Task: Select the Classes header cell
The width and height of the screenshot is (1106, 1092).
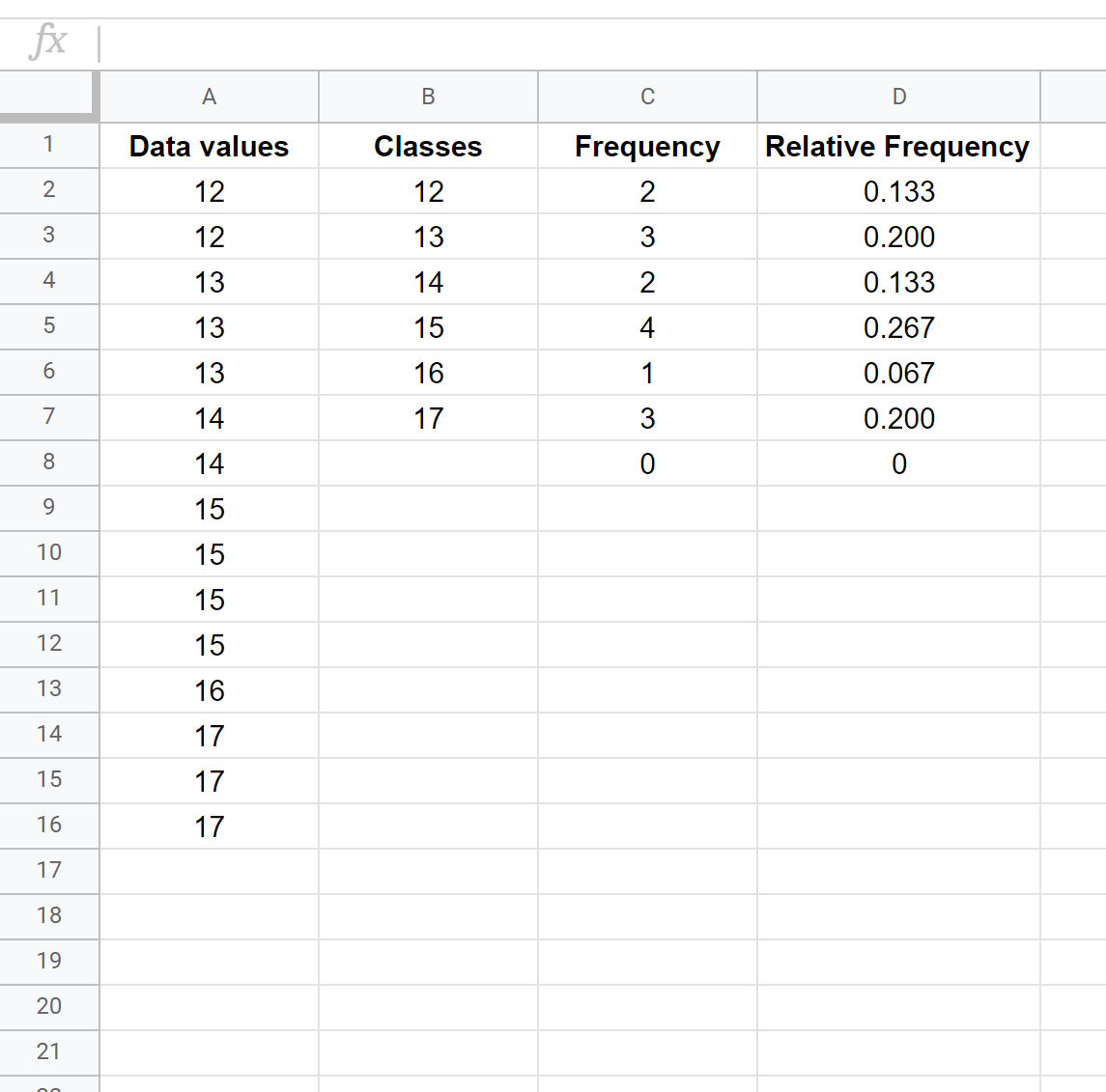Action: click(x=428, y=146)
